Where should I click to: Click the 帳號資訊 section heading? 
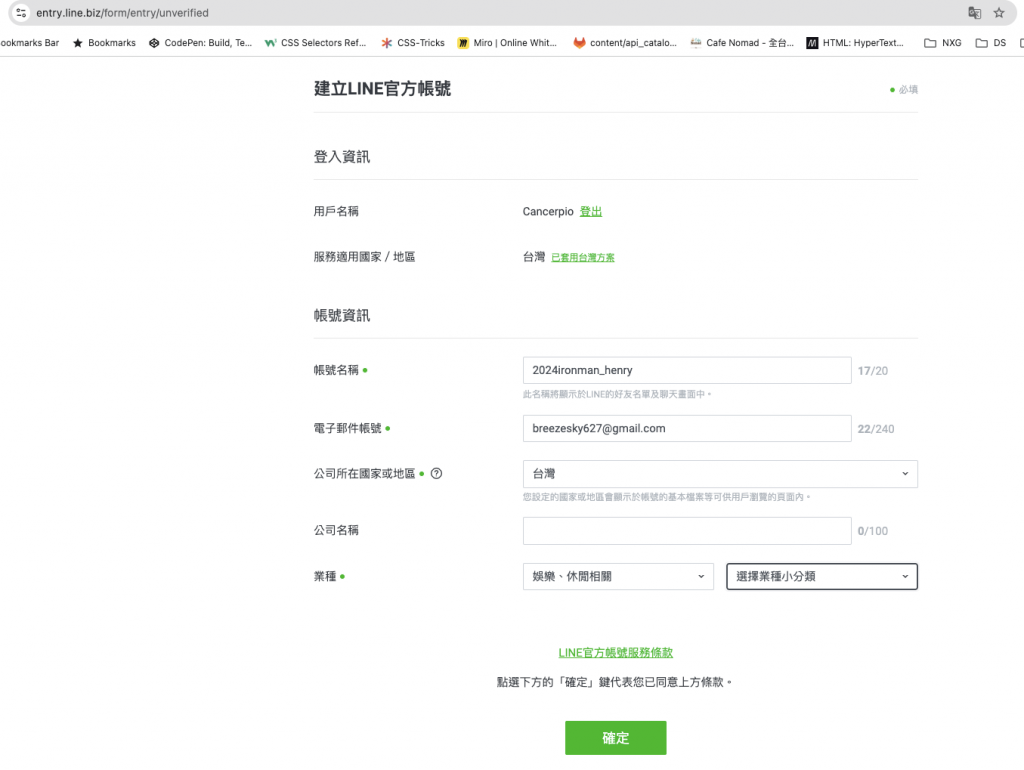342,315
